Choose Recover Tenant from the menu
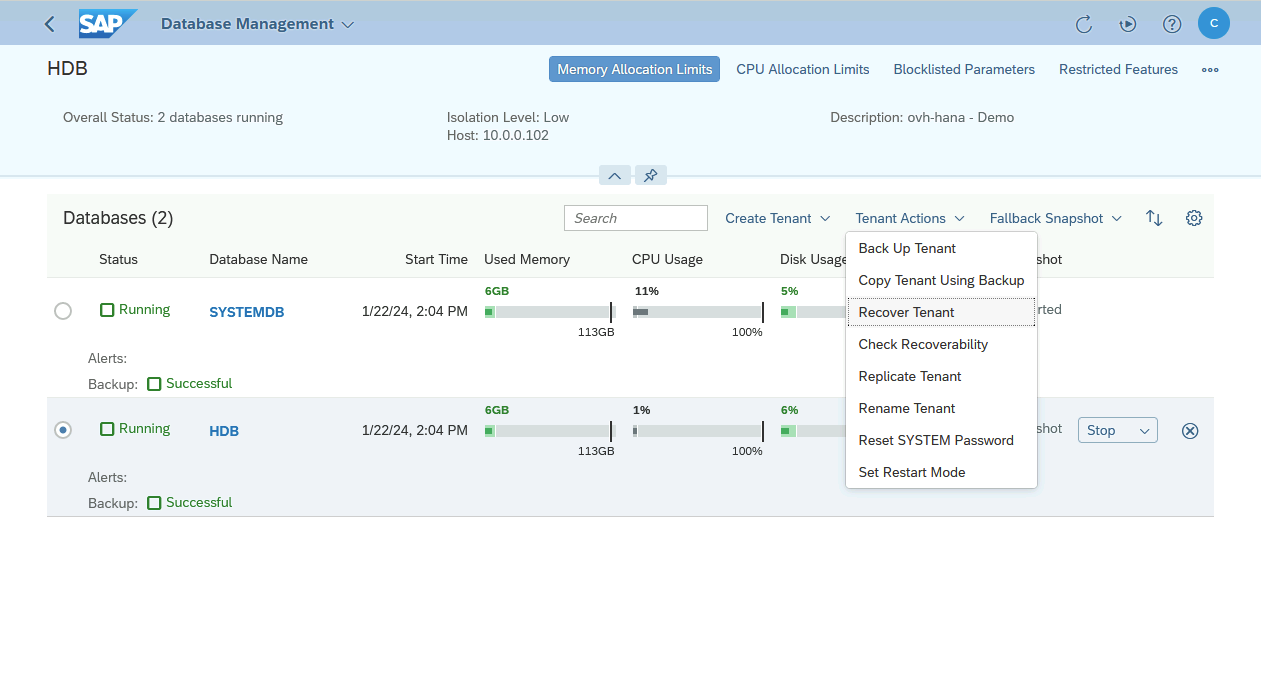Viewport: 1261px width, 679px height. point(906,312)
